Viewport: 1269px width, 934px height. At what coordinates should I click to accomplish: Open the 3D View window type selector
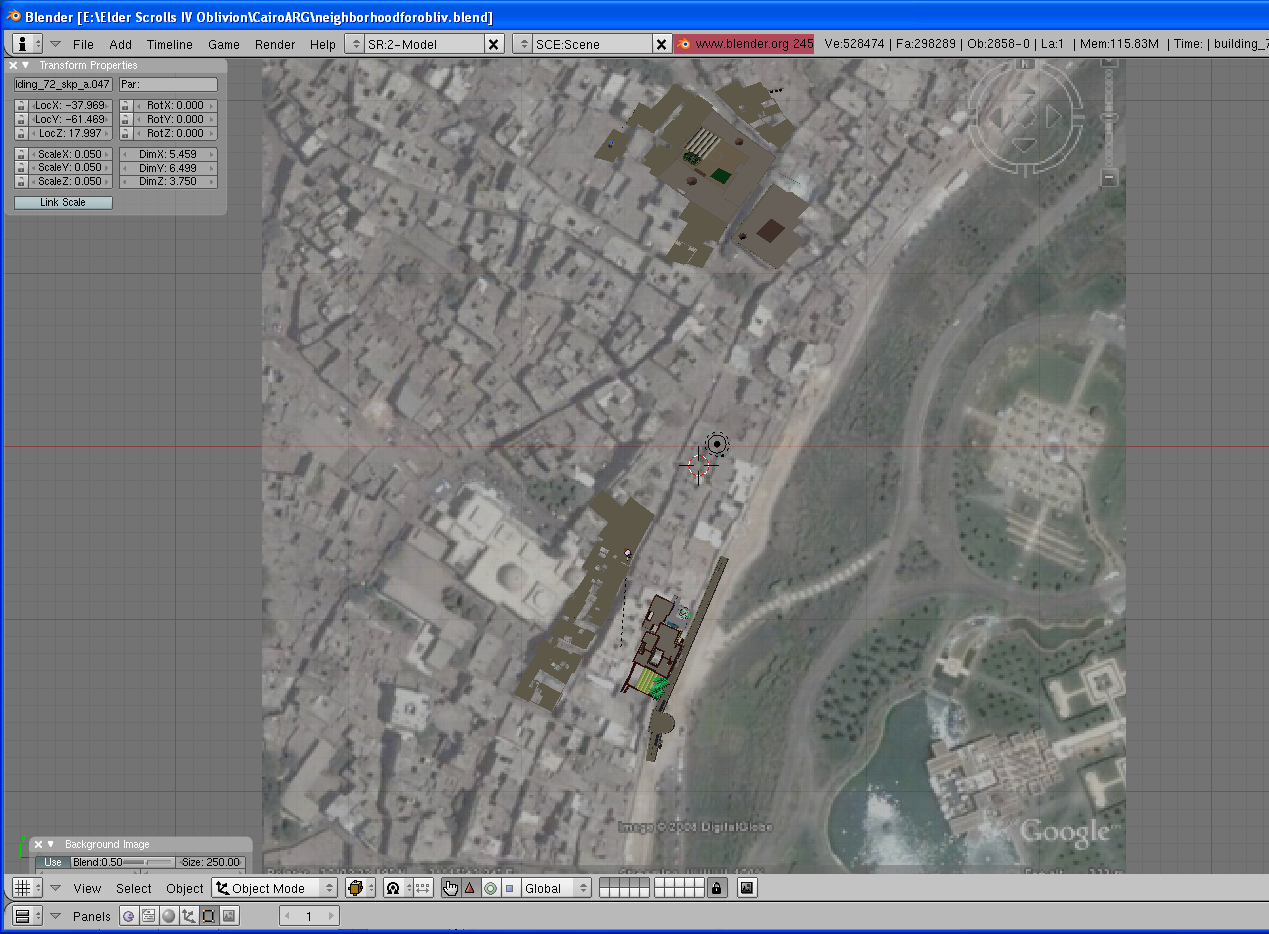27,888
